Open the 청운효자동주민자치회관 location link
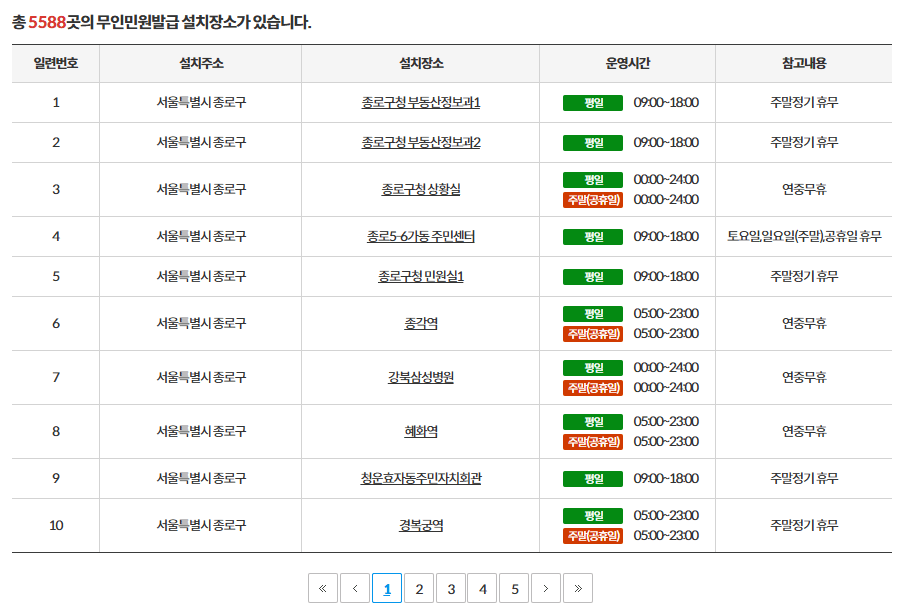Image resolution: width=912 pixels, height=613 pixels. [x=419, y=478]
